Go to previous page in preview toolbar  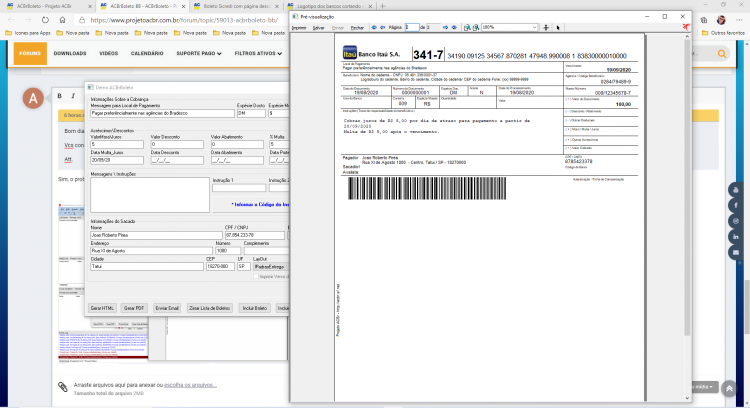tap(383, 27)
